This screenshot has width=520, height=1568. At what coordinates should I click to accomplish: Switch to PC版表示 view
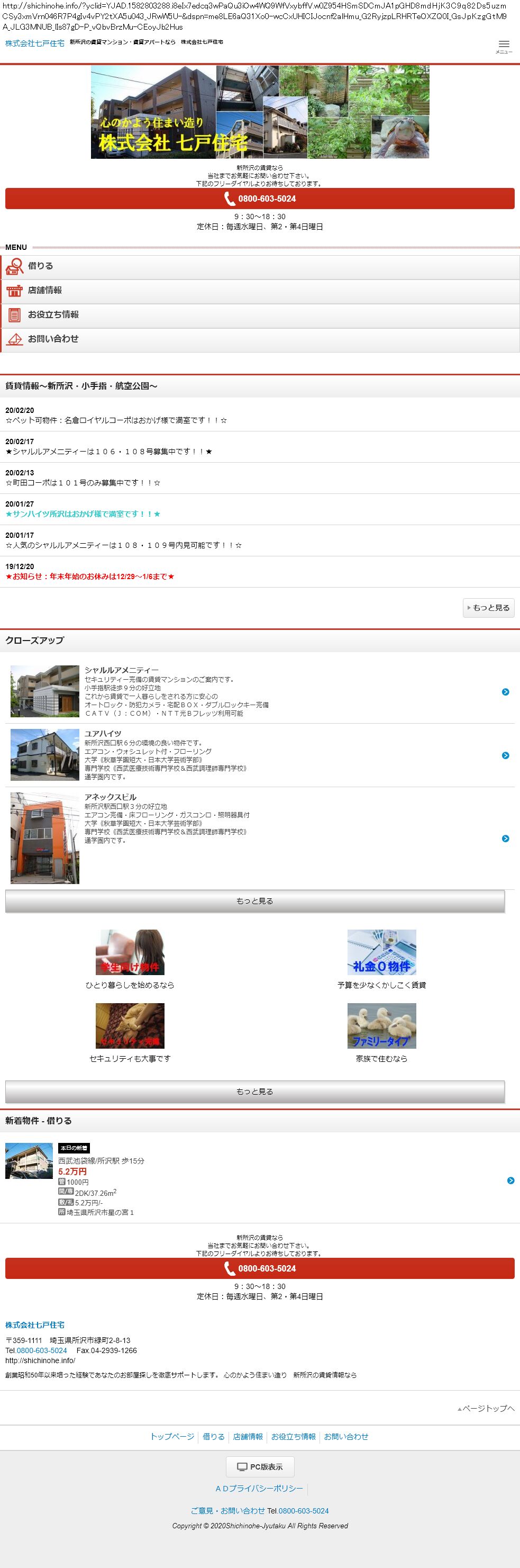pos(260,1466)
